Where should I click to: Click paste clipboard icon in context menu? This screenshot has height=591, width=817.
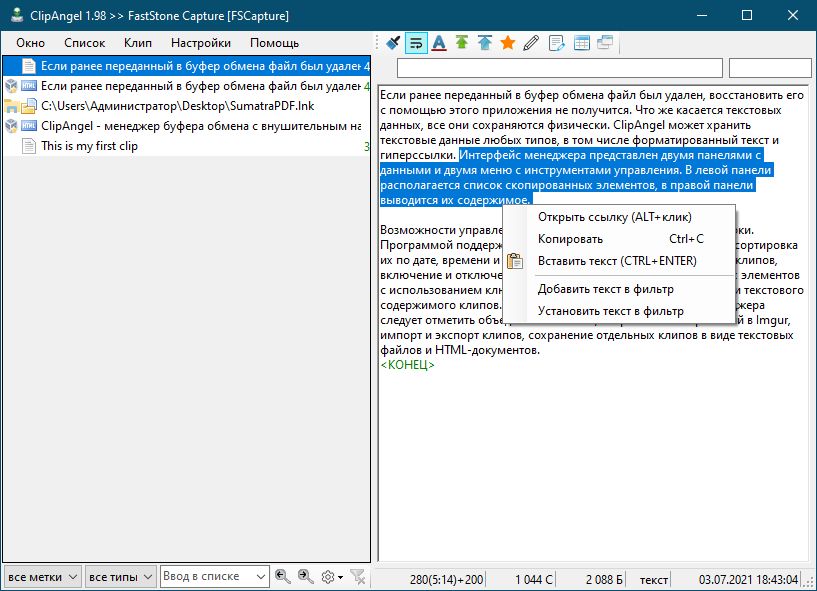click(x=515, y=261)
